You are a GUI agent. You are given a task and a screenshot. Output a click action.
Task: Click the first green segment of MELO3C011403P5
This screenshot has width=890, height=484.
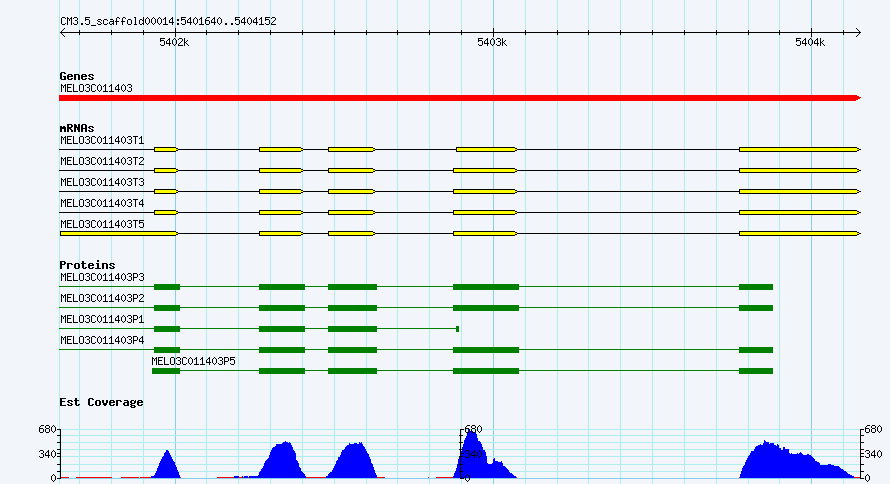[x=166, y=371]
